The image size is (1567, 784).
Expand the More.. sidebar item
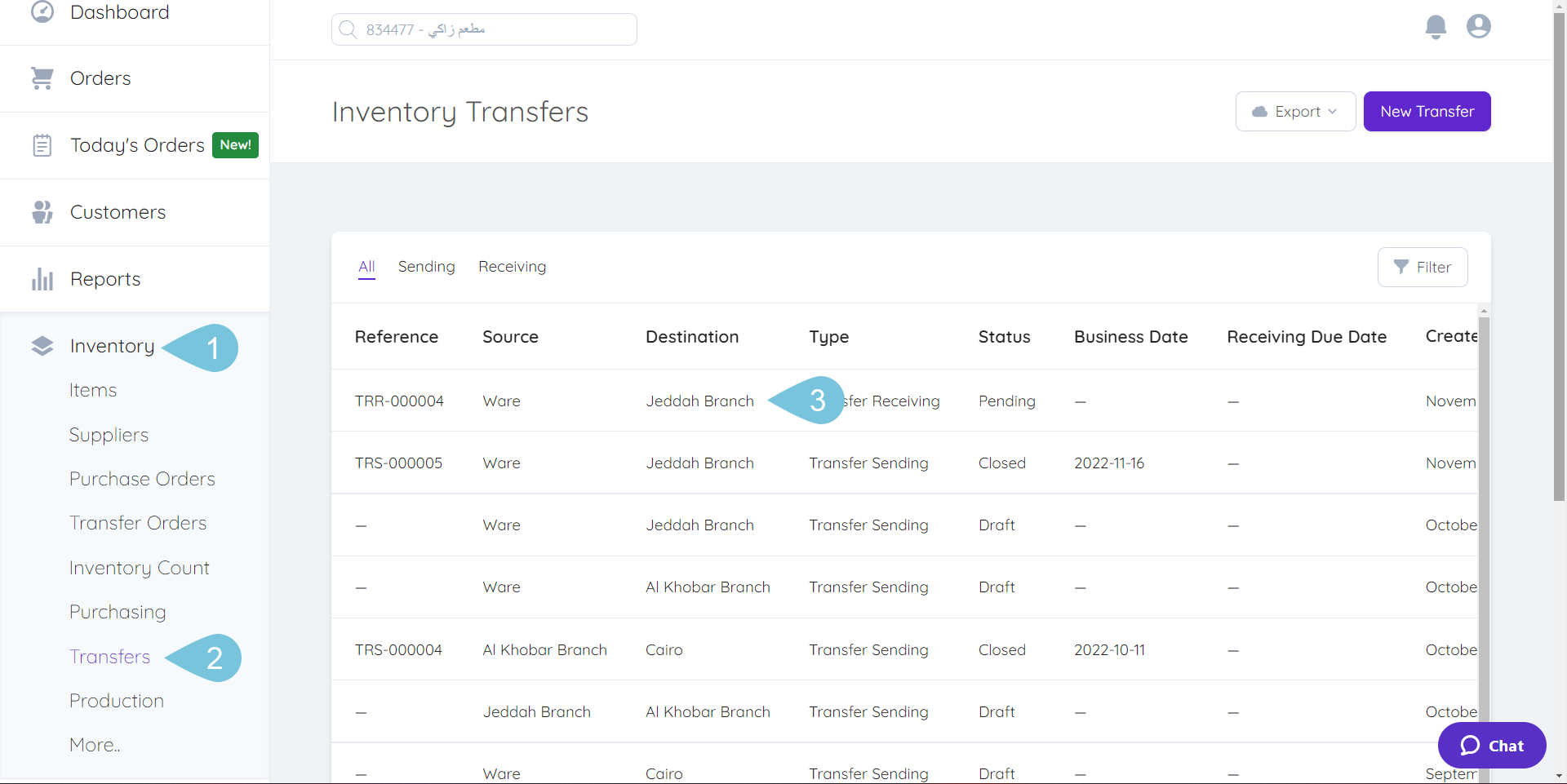click(94, 744)
